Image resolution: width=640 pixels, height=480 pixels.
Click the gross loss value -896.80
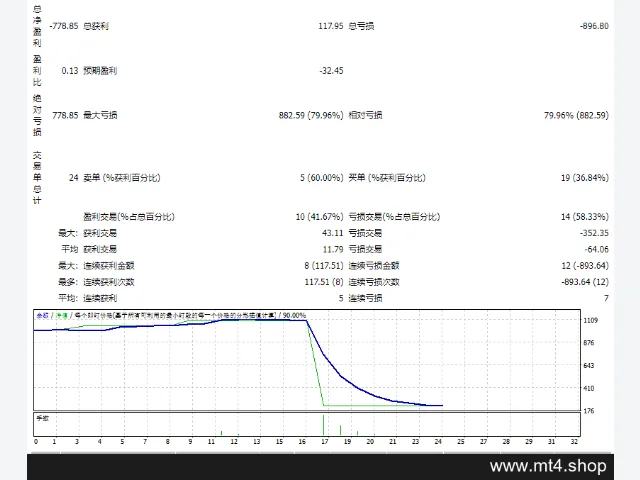(594, 26)
